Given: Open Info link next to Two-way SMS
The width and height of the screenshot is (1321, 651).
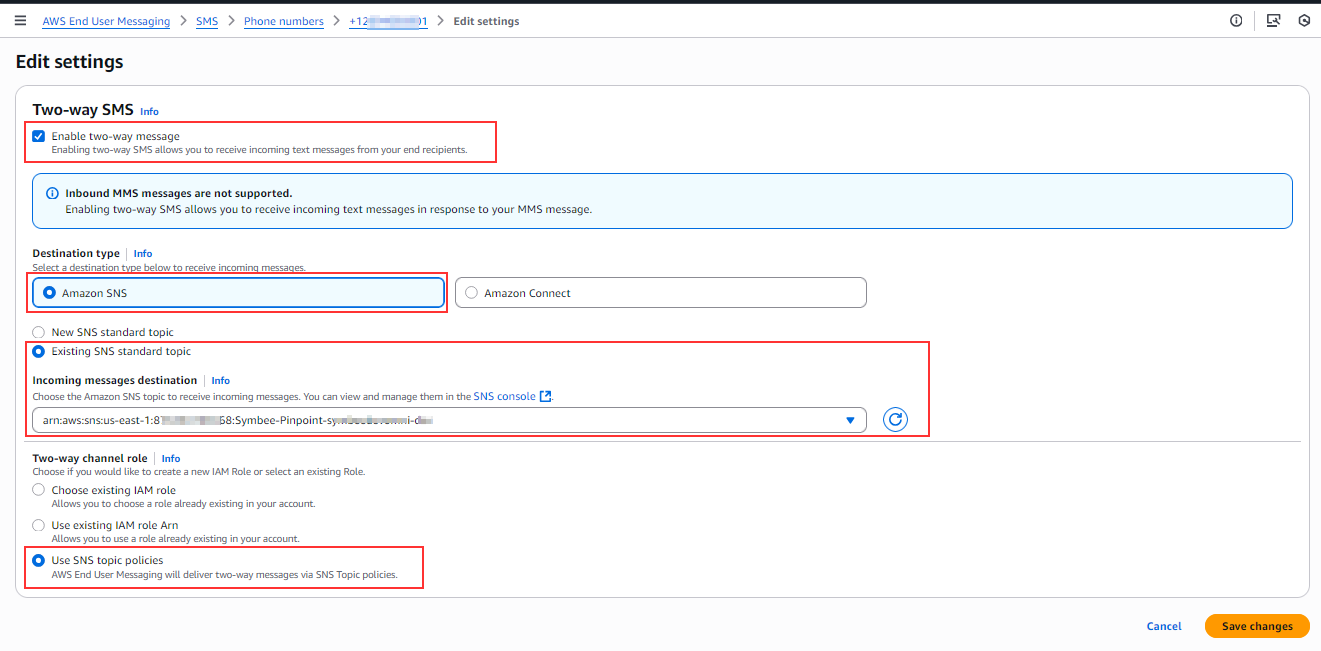Looking at the screenshot, I should pos(149,112).
